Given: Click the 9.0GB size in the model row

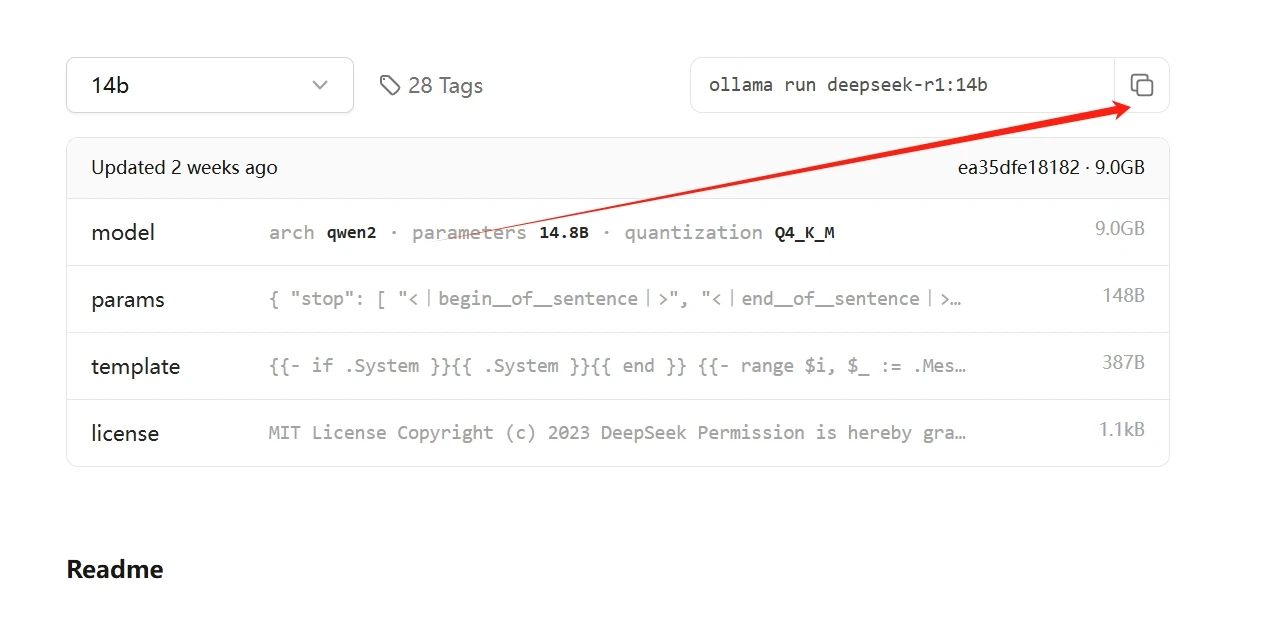Looking at the screenshot, I should [x=1120, y=228].
